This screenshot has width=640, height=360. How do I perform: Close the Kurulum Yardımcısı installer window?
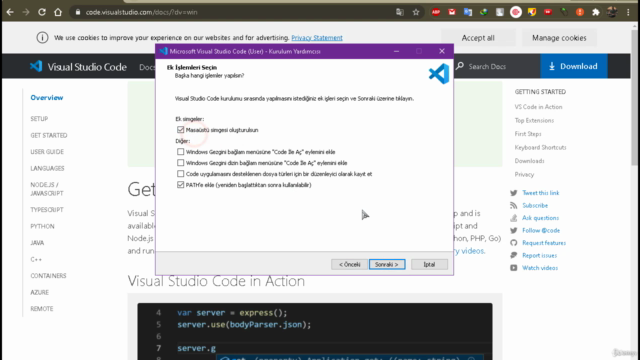click(442, 51)
